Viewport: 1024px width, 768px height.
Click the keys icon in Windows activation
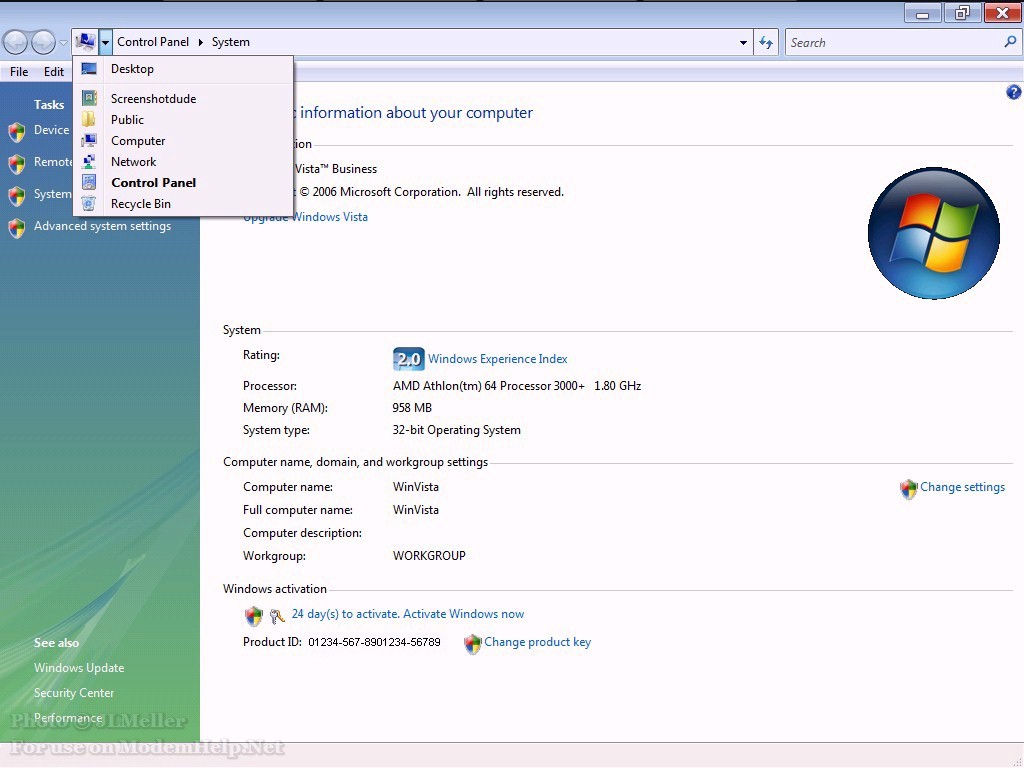point(277,615)
